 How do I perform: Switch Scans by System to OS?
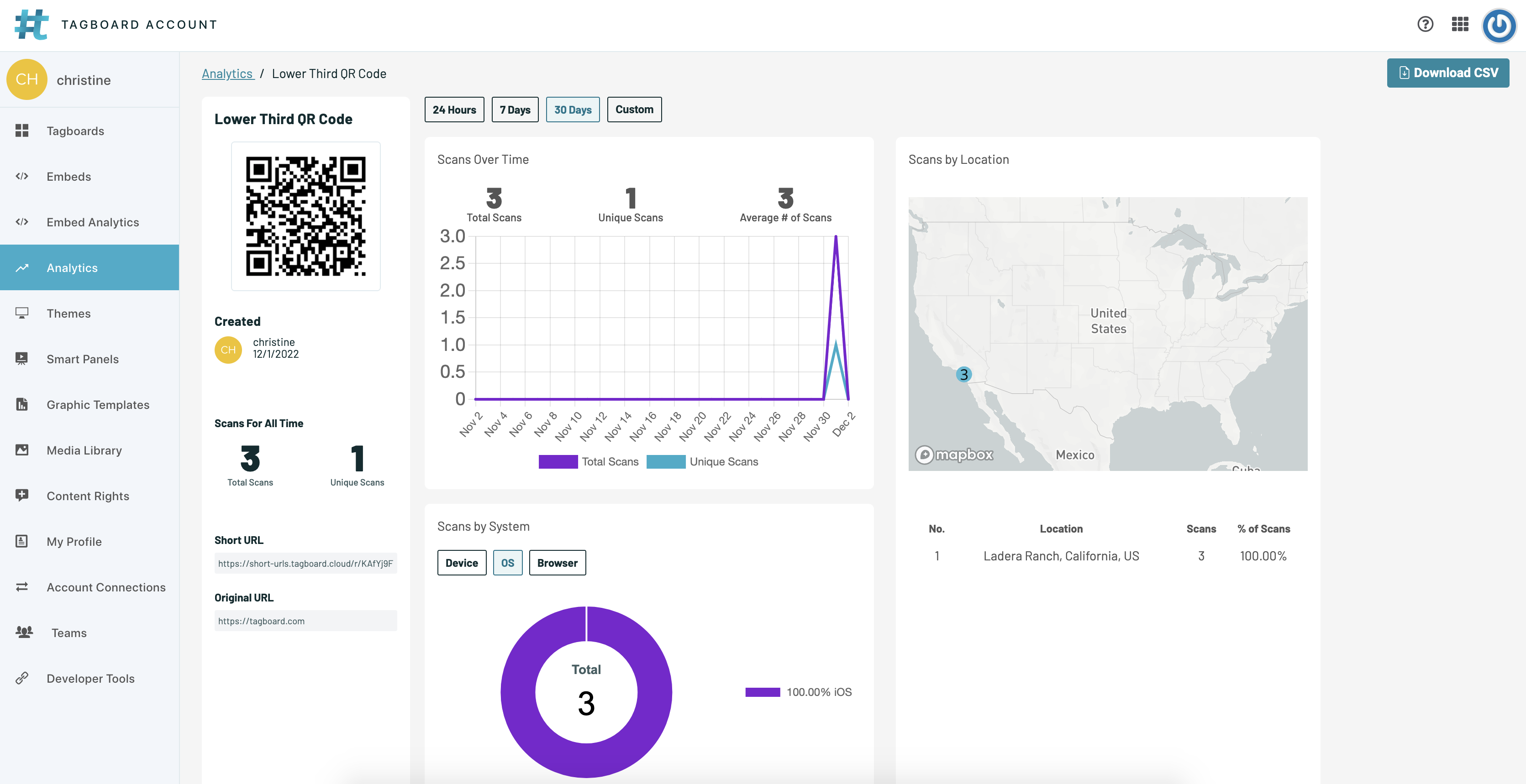click(508, 563)
